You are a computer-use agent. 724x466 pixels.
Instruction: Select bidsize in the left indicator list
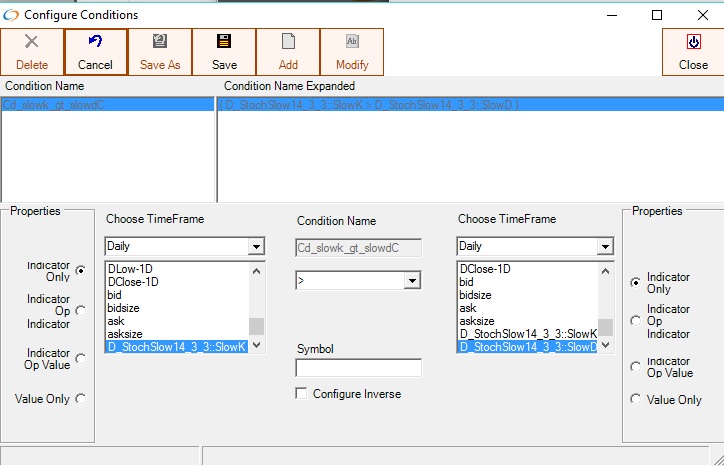click(125, 308)
